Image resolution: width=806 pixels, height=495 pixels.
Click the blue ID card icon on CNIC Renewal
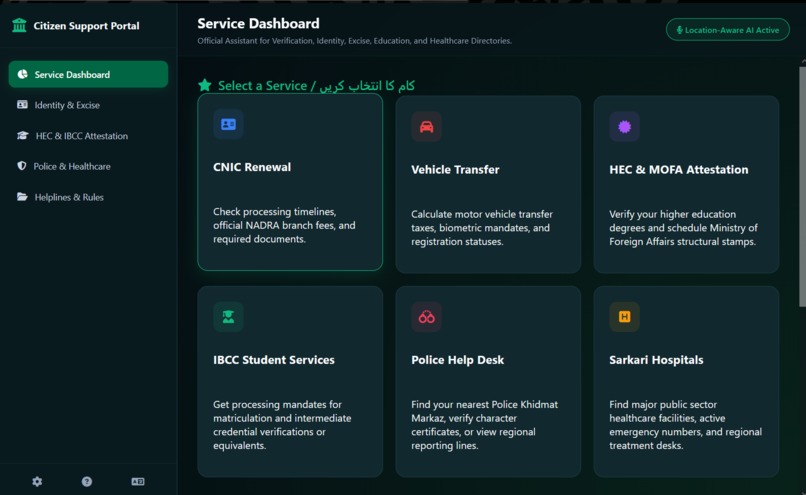(228, 124)
